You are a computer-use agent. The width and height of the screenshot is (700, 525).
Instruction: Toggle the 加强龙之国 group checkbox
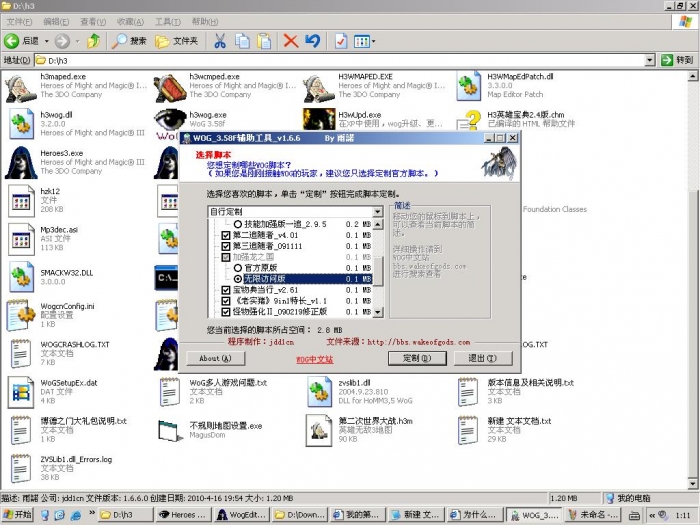[226, 257]
